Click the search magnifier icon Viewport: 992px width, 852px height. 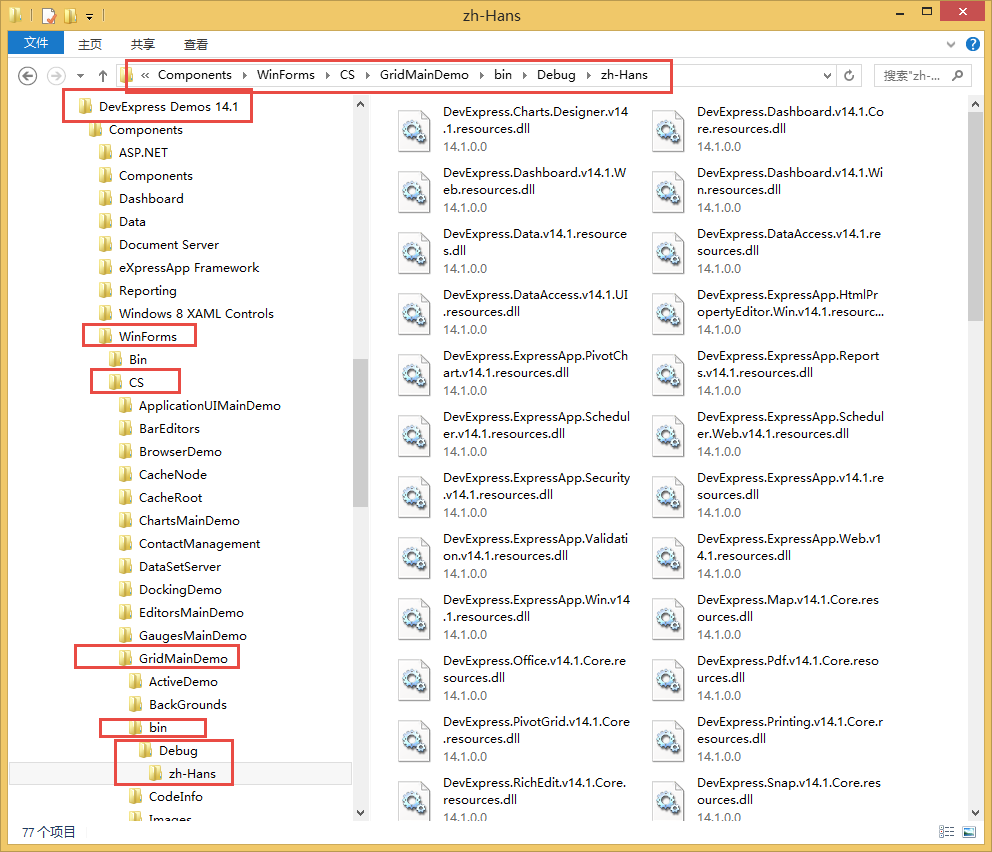(x=958, y=76)
